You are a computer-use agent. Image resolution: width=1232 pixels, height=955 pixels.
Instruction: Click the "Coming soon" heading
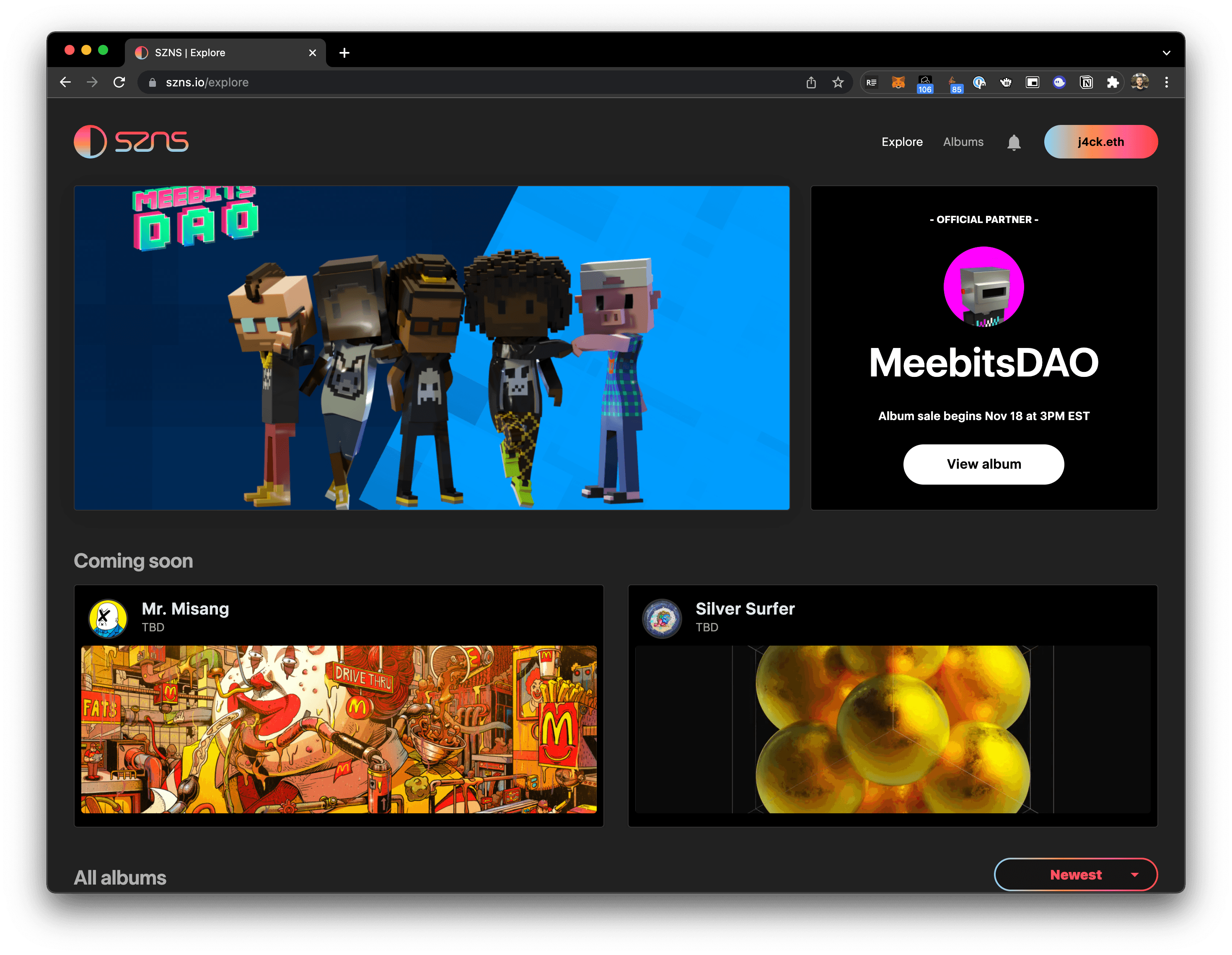click(133, 561)
